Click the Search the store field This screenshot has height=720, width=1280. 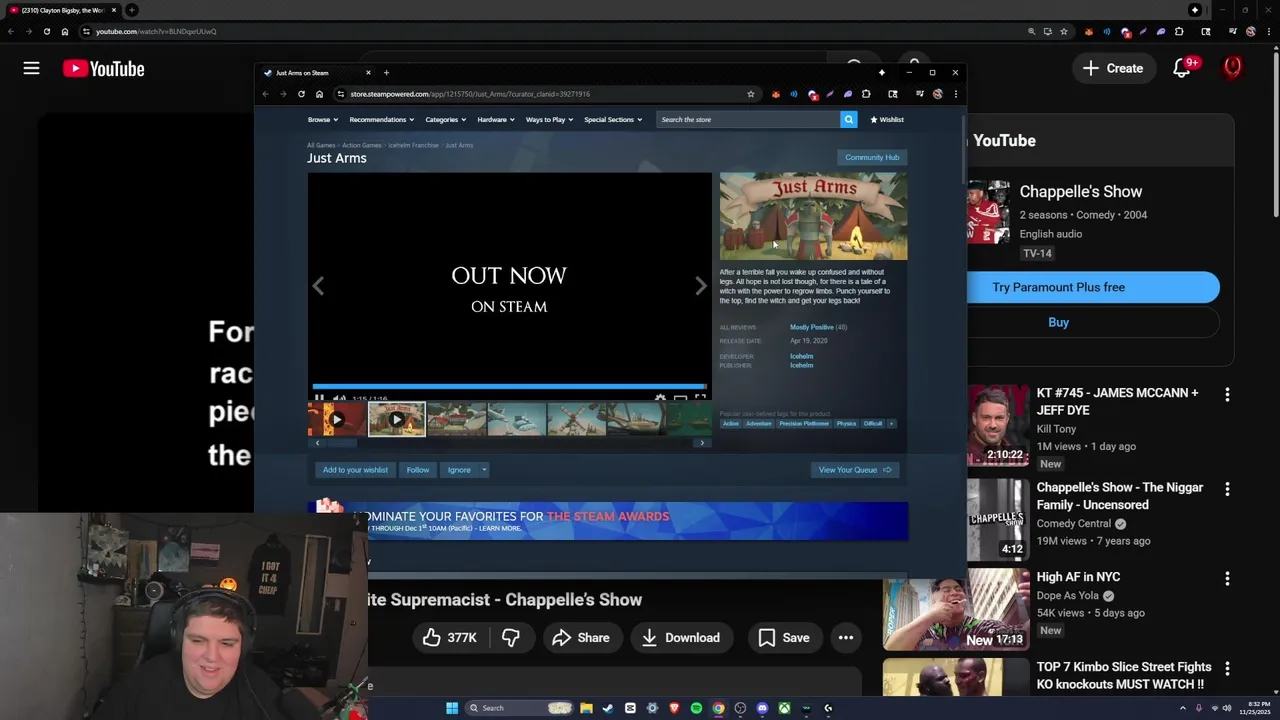748,120
